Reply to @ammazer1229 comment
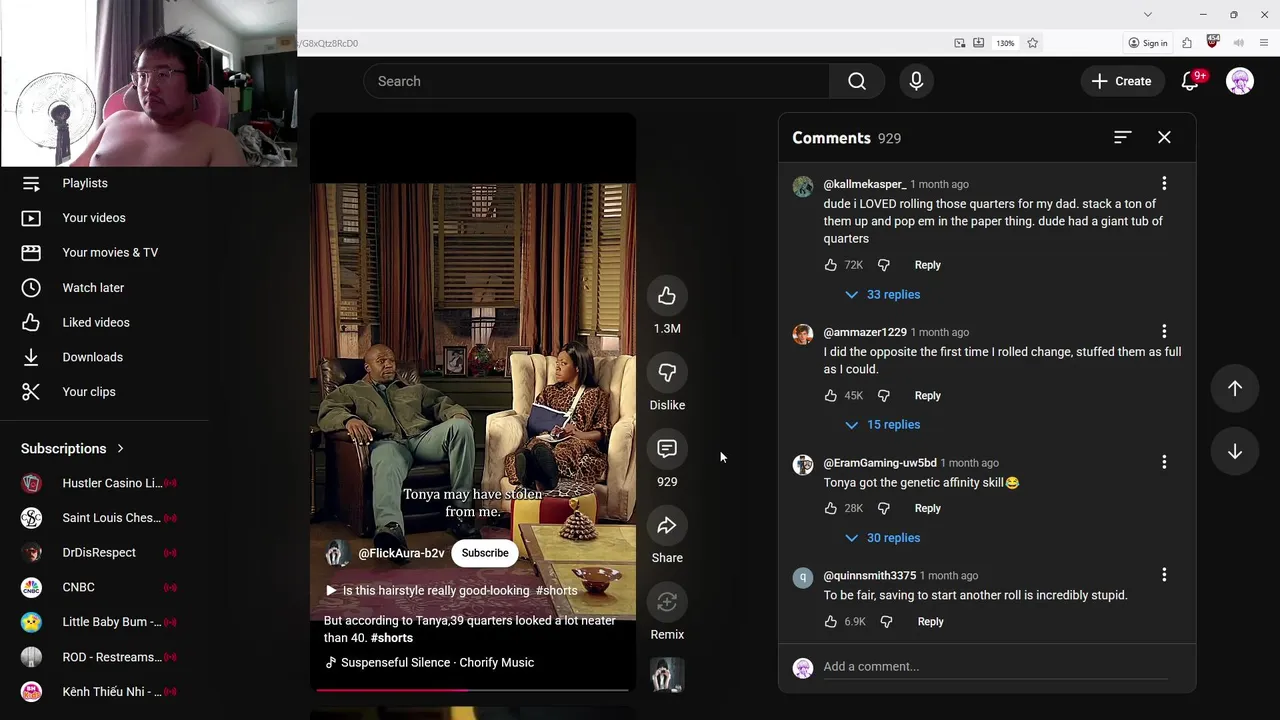 [x=927, y=395]
